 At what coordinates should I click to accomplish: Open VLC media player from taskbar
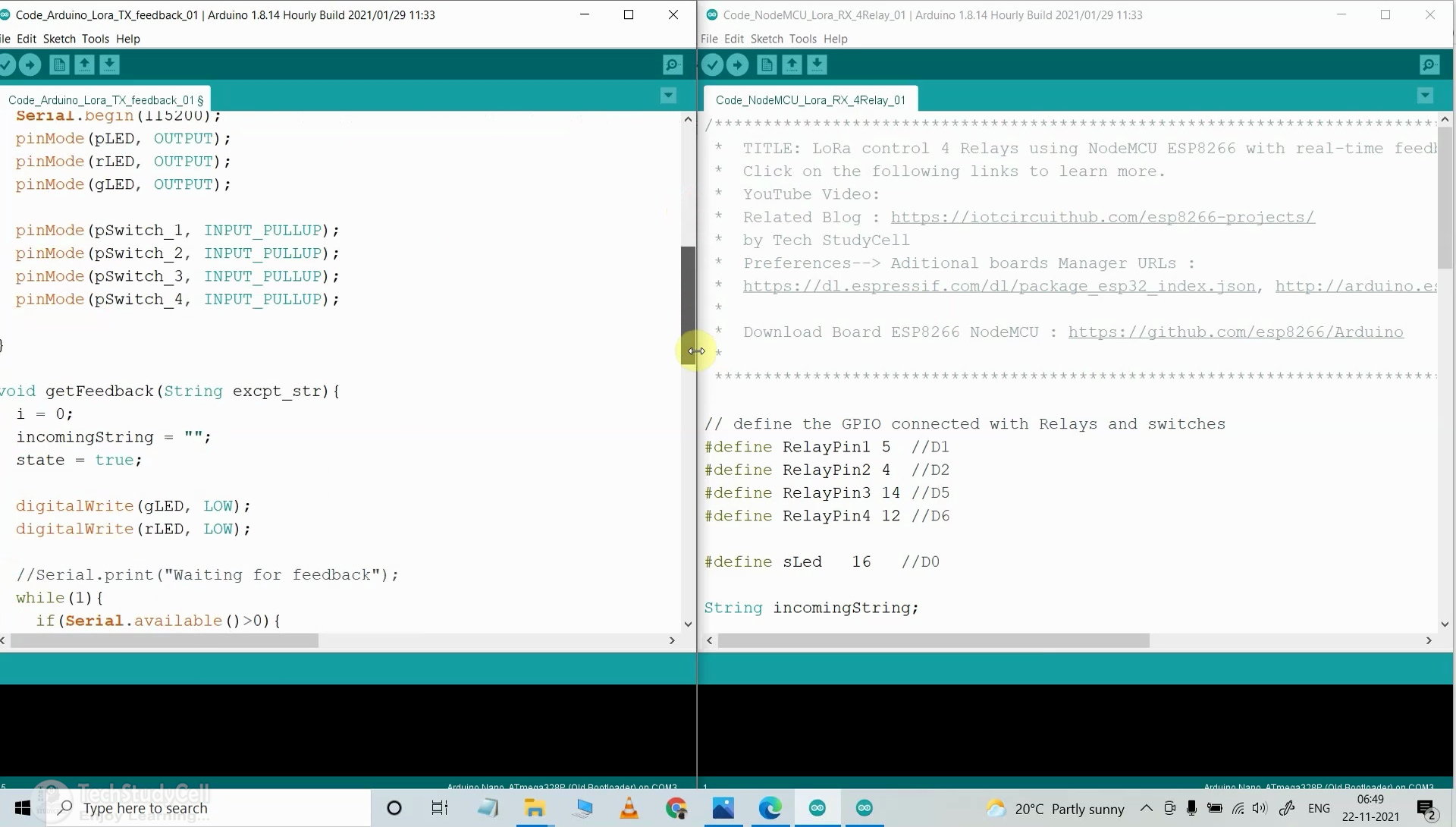click(629, 809)
